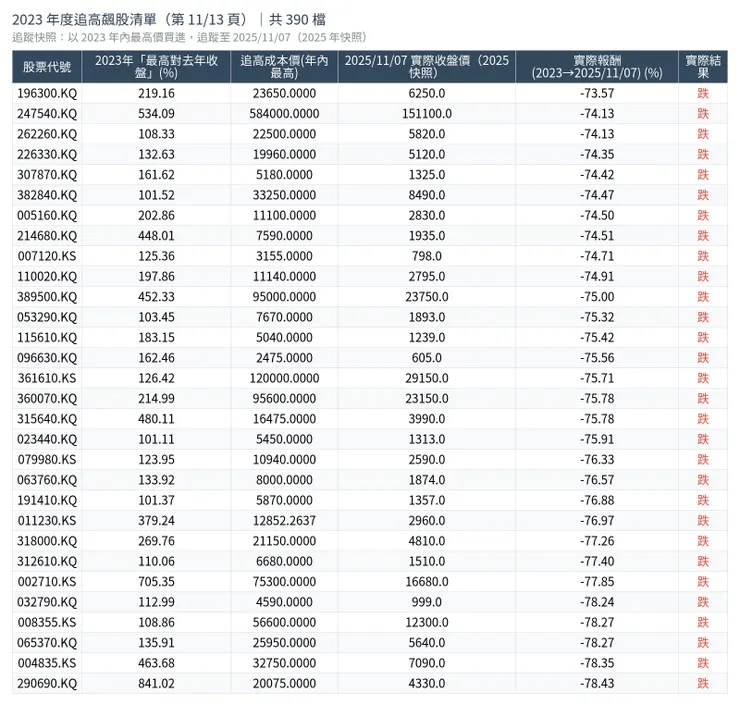
Task: Click return value -76.33
Action: coord(597,460)
